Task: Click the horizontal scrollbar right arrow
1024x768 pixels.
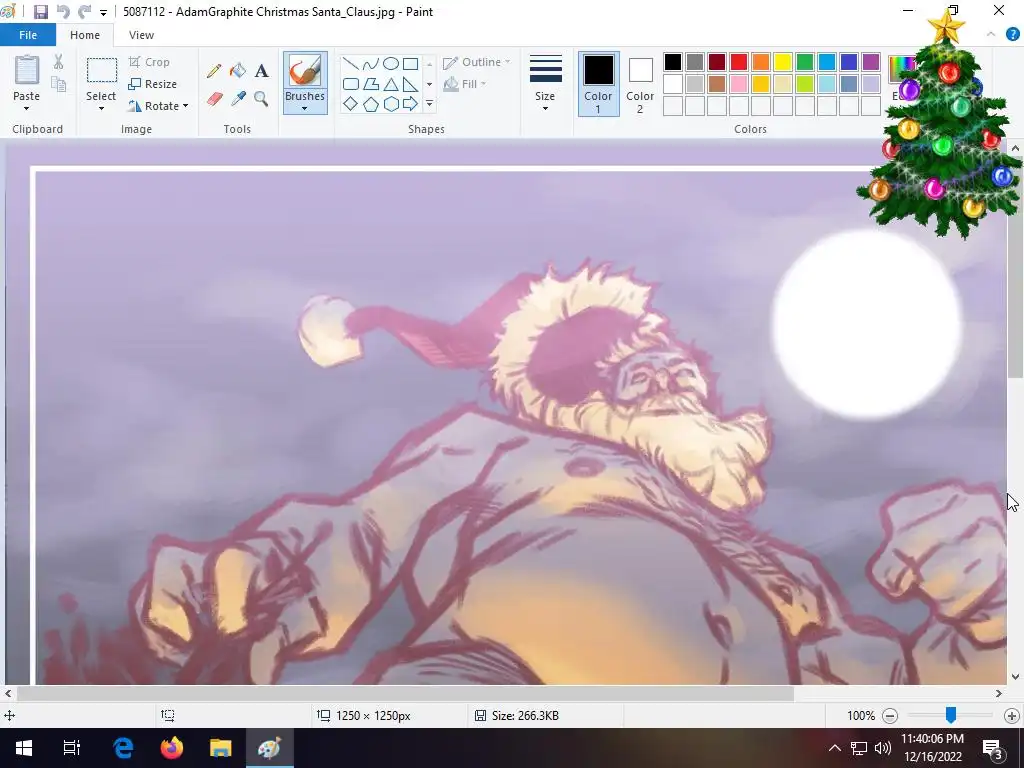Action: pyautogui.click(x=999, y=694)
